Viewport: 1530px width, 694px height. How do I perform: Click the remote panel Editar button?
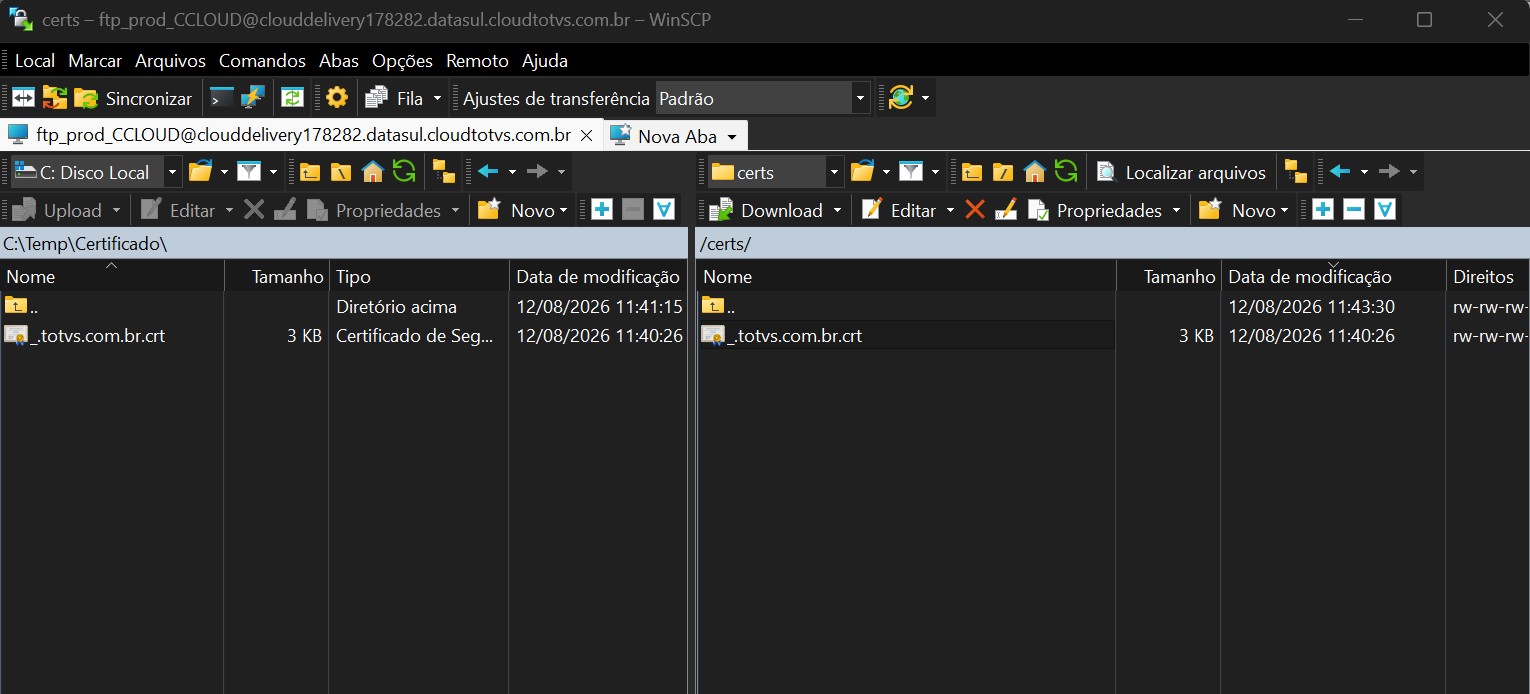[x=899, y=210]
